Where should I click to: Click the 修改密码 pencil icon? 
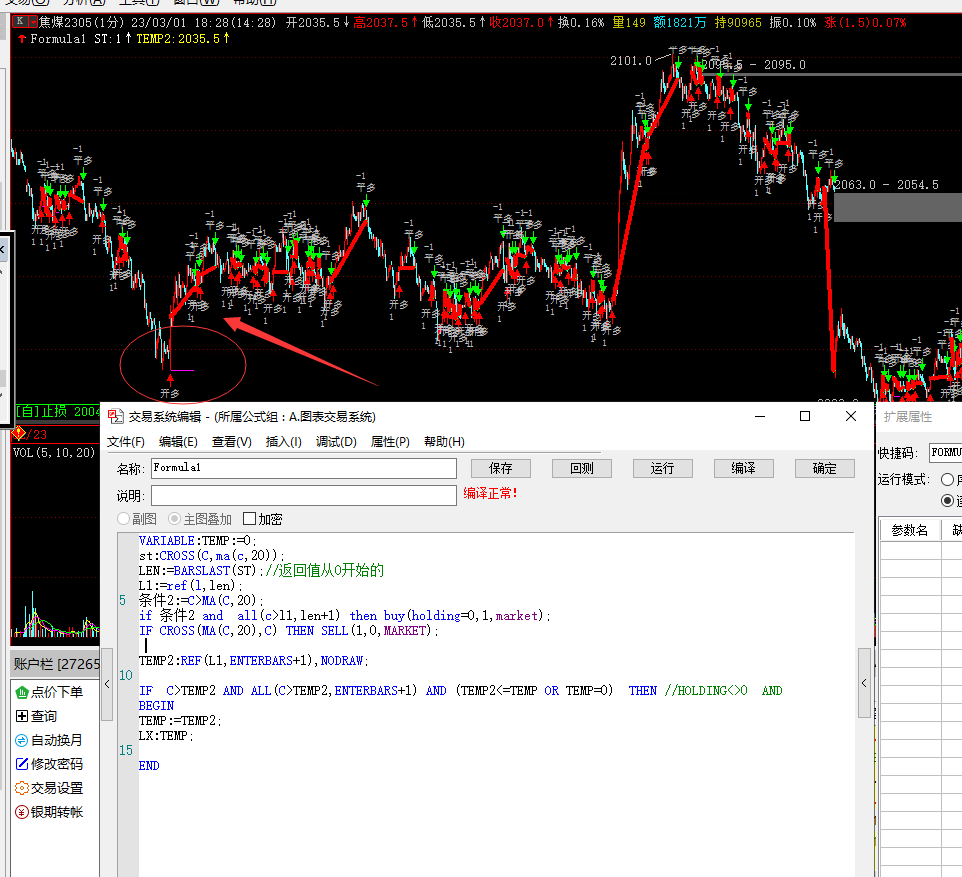[x=21, y=764]
